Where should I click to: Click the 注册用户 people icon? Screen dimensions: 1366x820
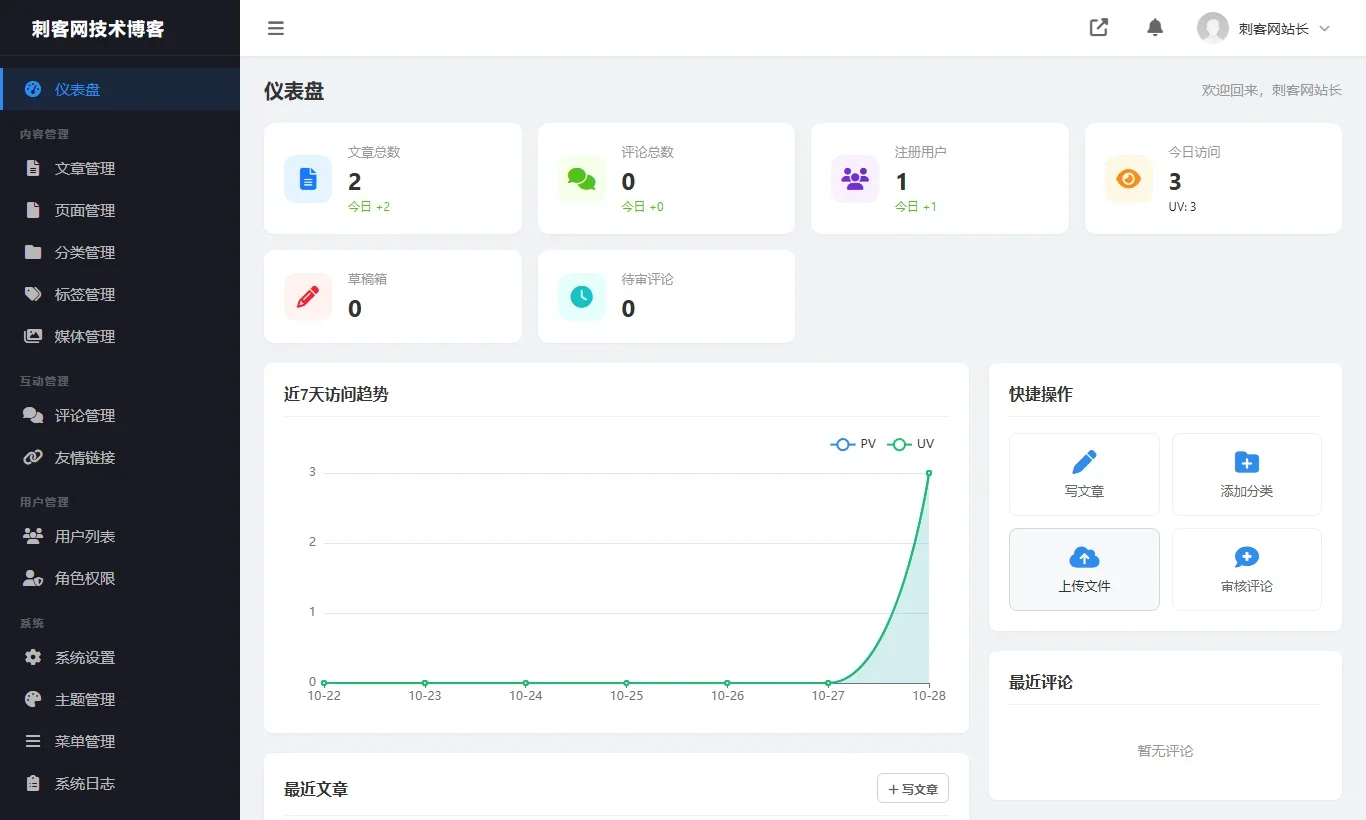pos(855,179)
